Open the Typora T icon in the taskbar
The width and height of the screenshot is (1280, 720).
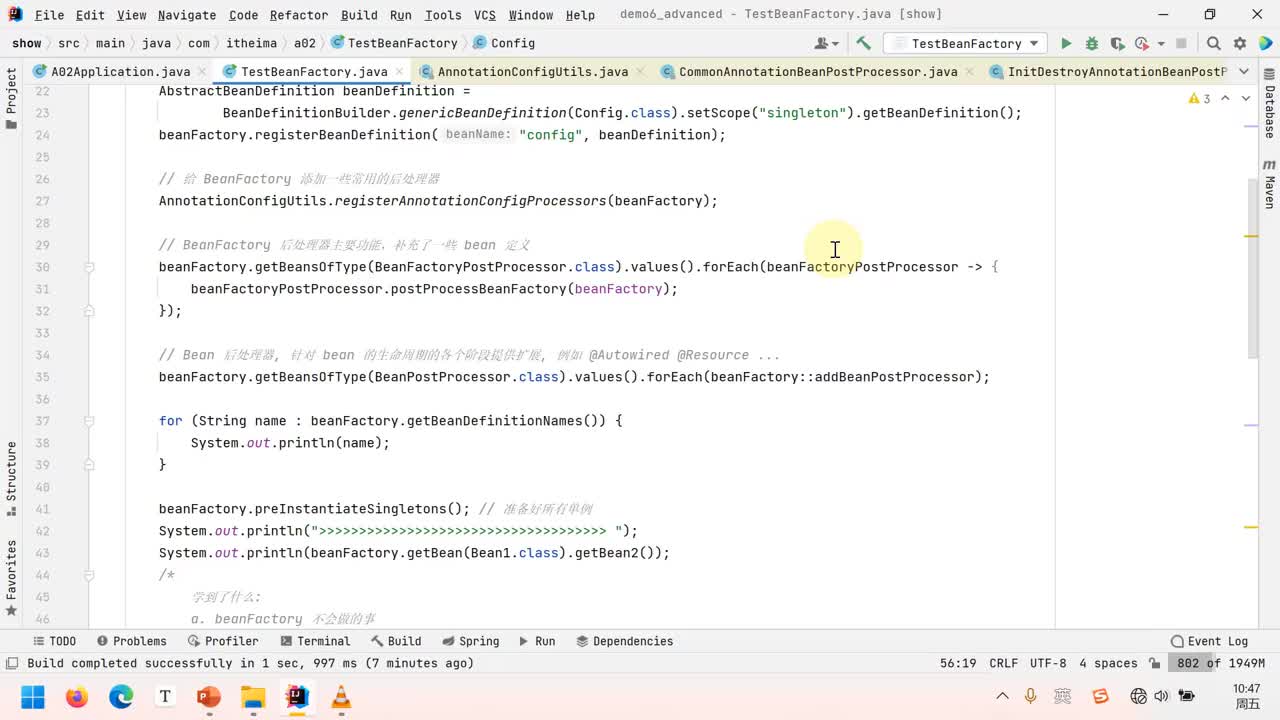tap(165, 697)
